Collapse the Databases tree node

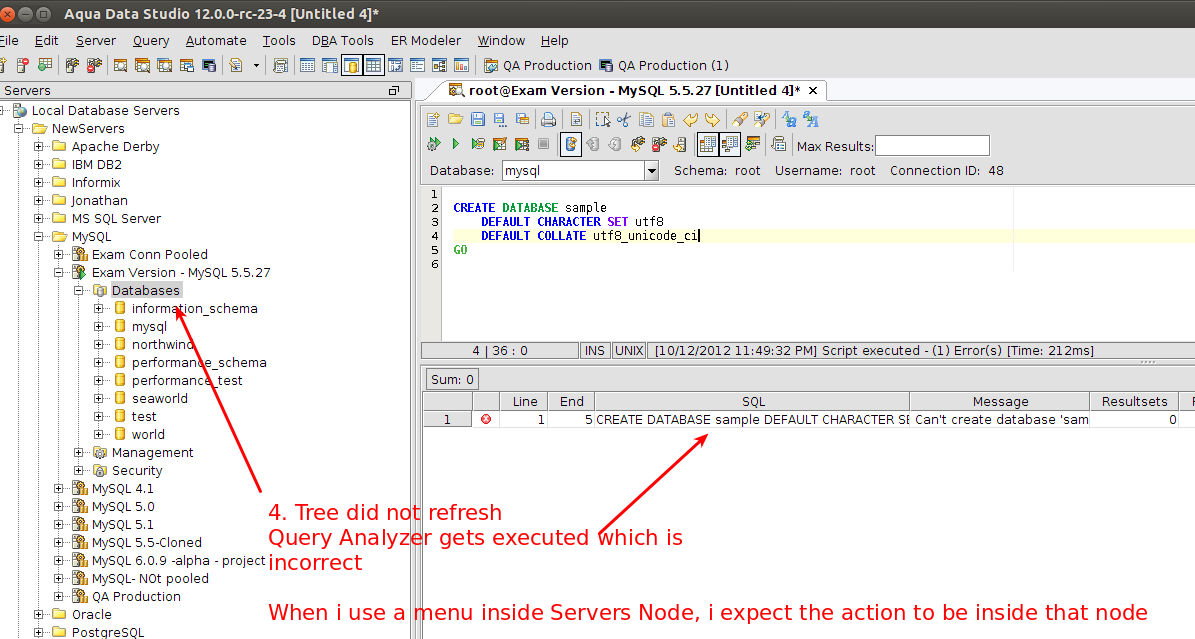pos(78,291)
